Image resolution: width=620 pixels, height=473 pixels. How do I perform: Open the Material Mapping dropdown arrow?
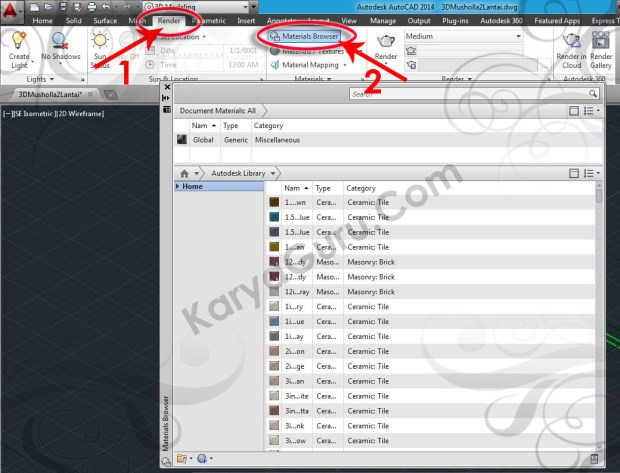[345, 65]
